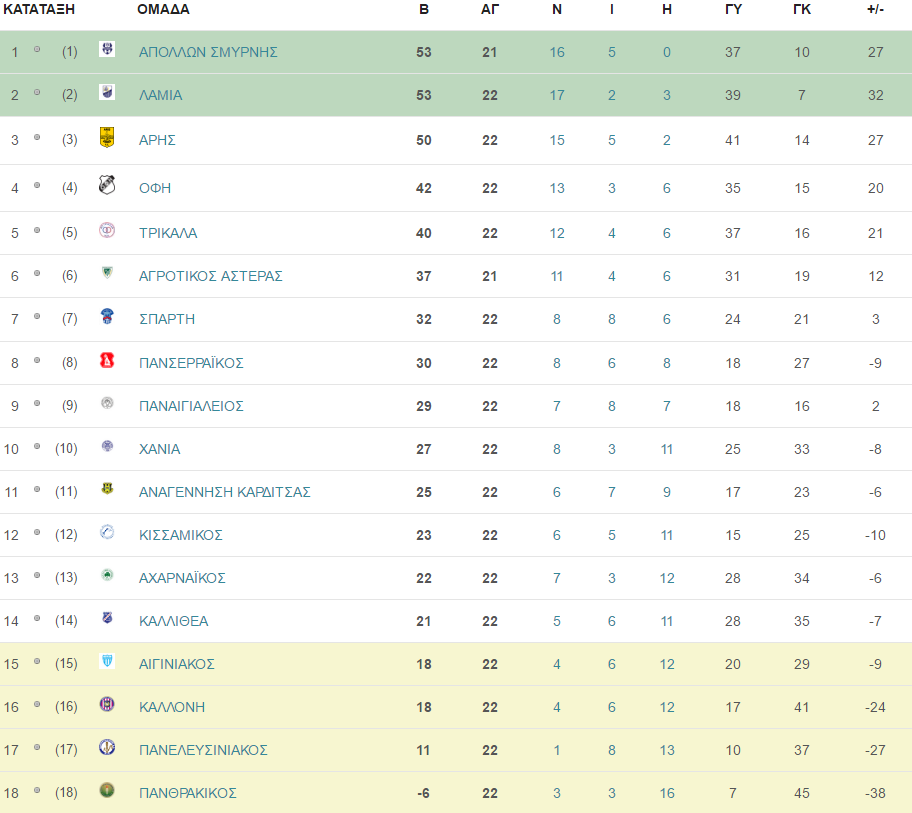Click the ΤΡΙΚΑΛΑ team logo
Image resolution: width=912 pixels, height=813 pixels.
click(107, 230)
